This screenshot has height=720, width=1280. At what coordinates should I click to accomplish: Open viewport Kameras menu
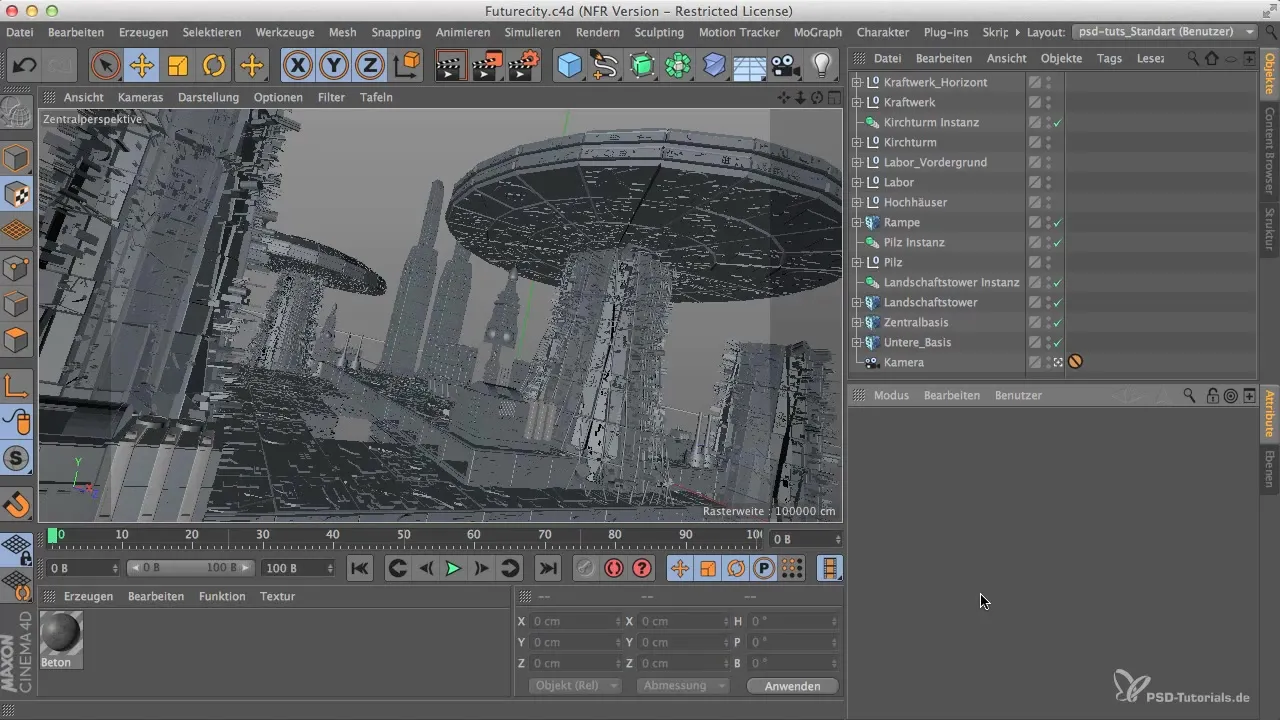click(x=140, y=97)
